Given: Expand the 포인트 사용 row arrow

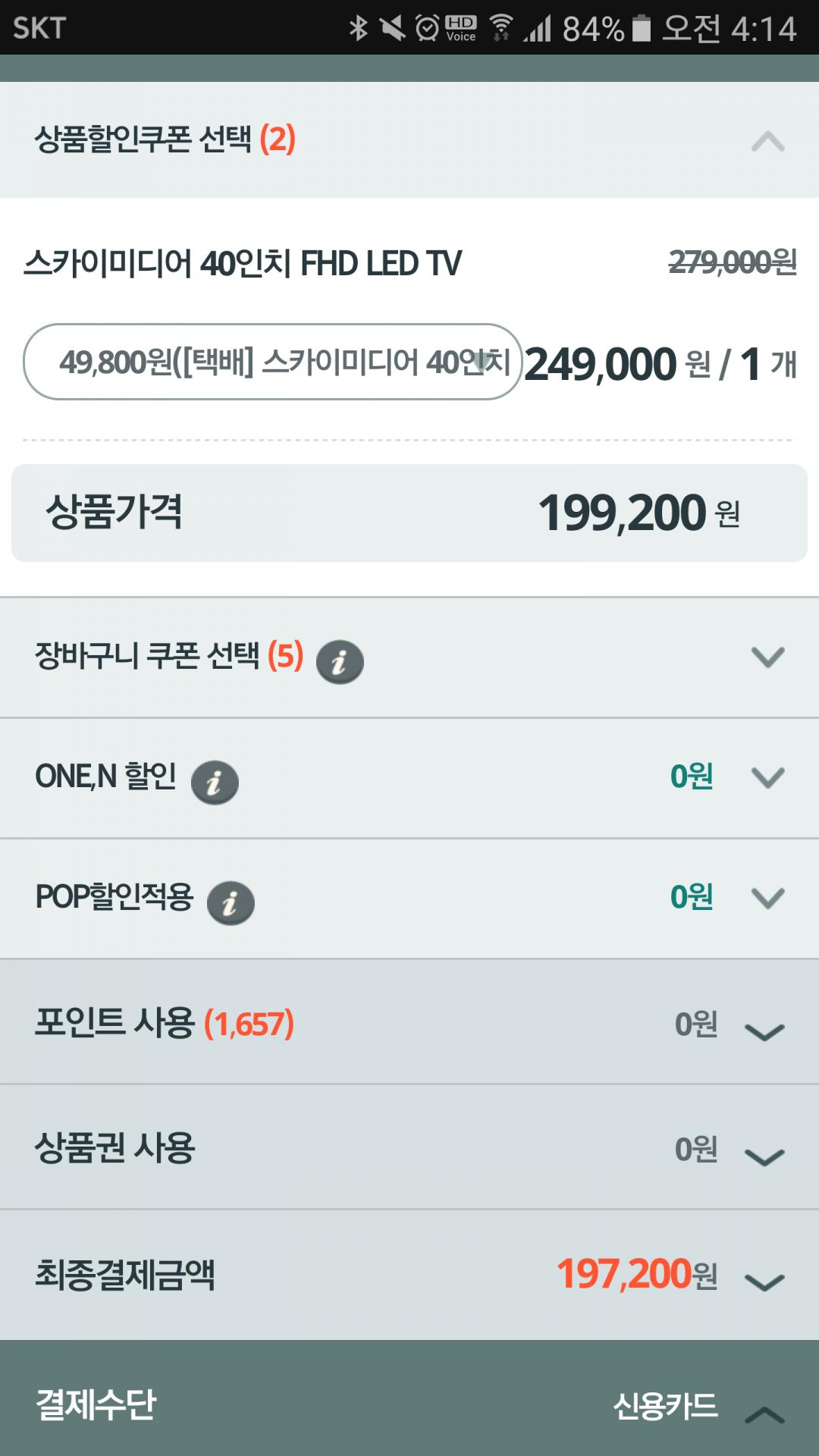Looking at the screenshot, I should pyautogui.click(x=764, y=1031).
